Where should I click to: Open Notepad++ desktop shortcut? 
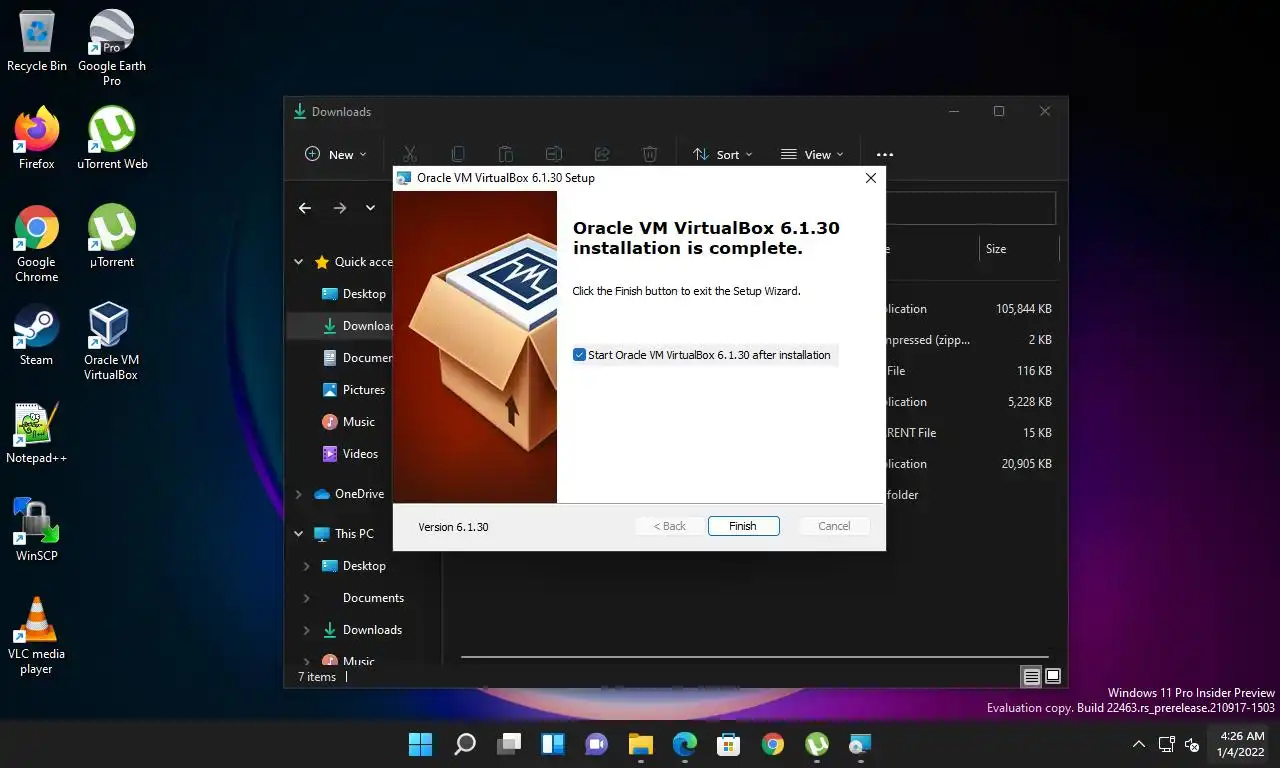[37, 433]
